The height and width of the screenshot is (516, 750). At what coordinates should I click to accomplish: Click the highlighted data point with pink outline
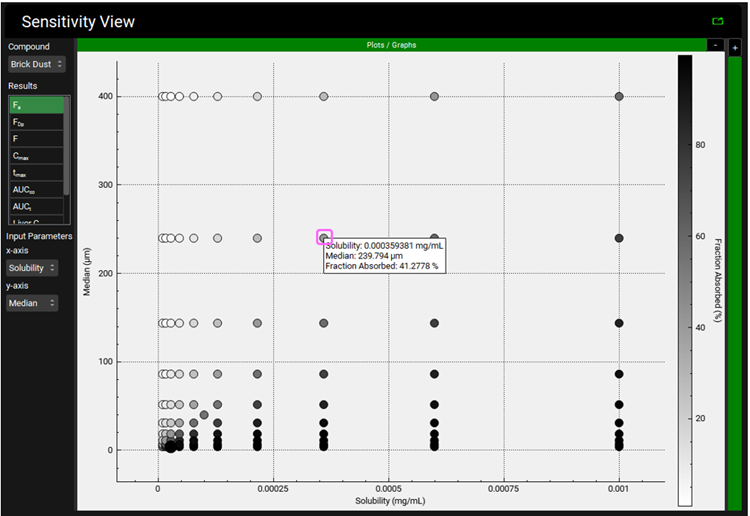pos(324,237)
